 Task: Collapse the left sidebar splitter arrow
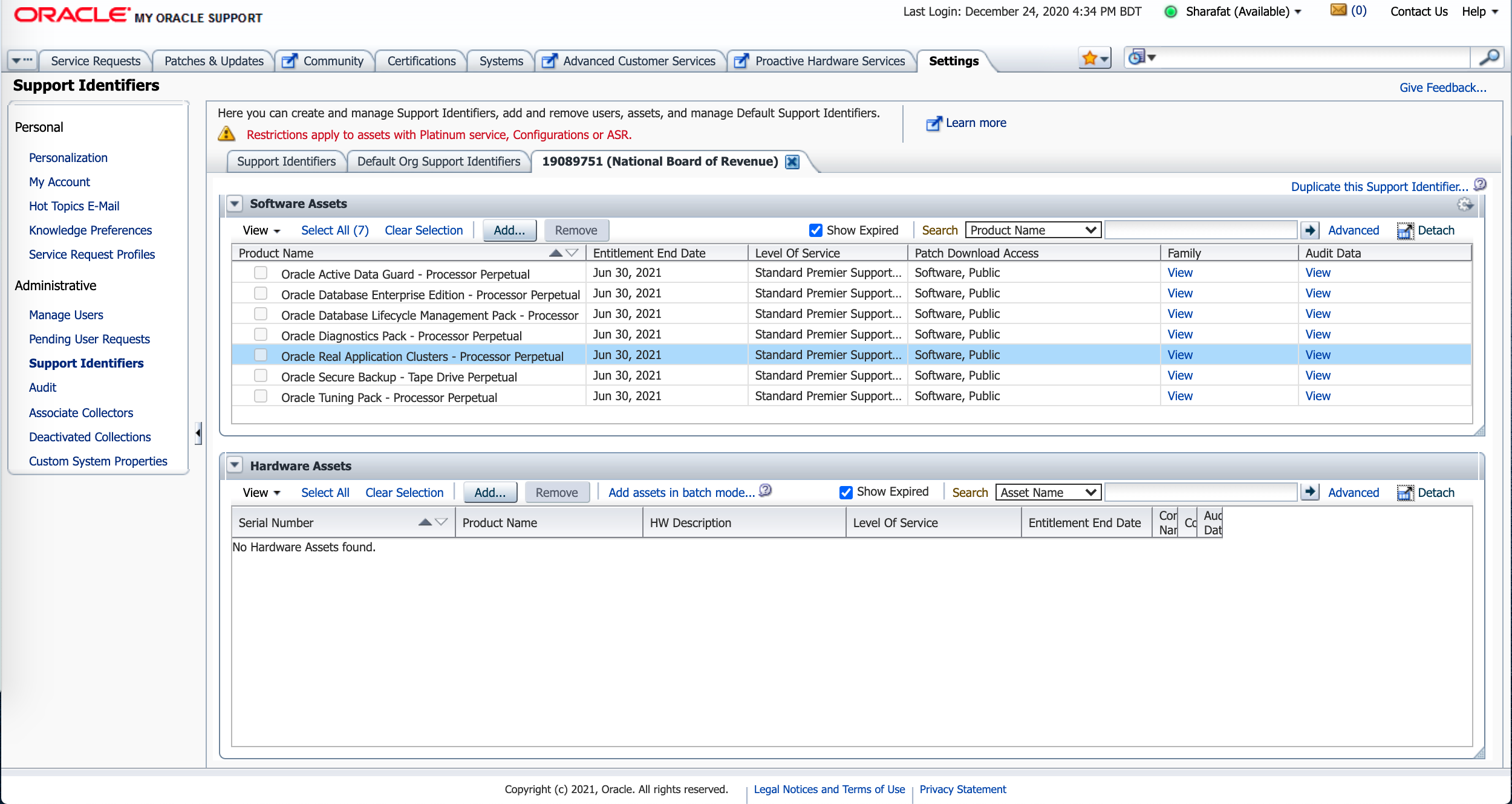tap(198, 433)
